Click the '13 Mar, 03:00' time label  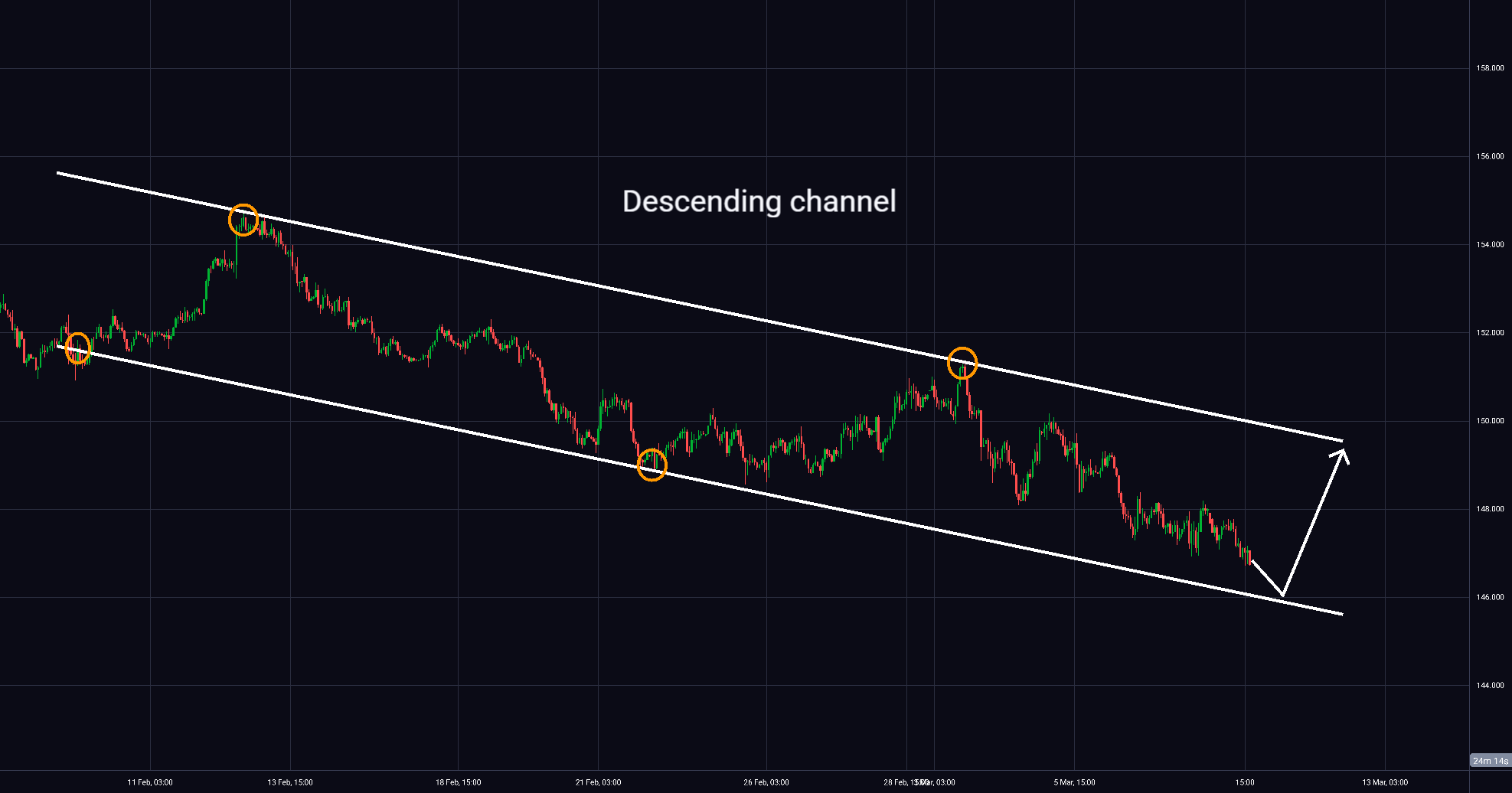(1384, 782)
